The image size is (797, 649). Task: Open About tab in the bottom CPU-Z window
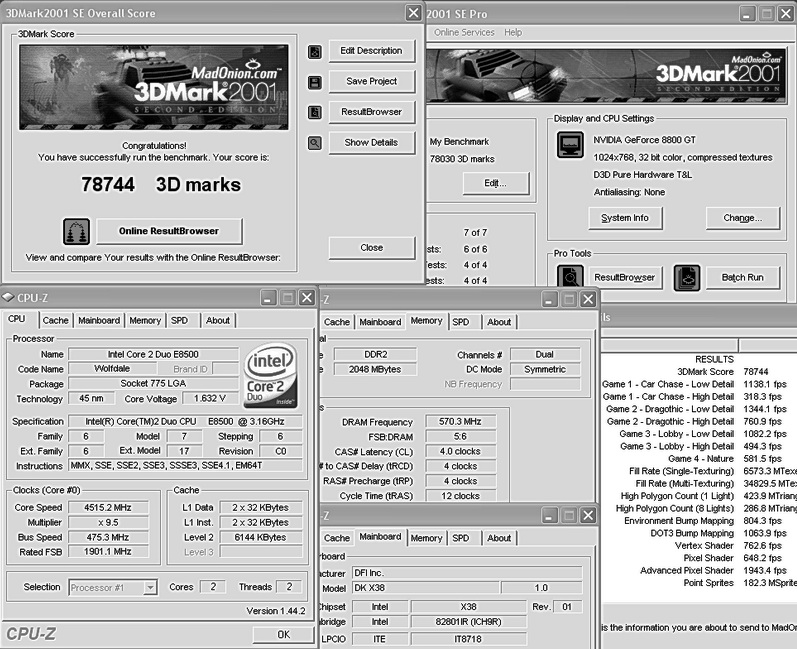click(499, 538)
